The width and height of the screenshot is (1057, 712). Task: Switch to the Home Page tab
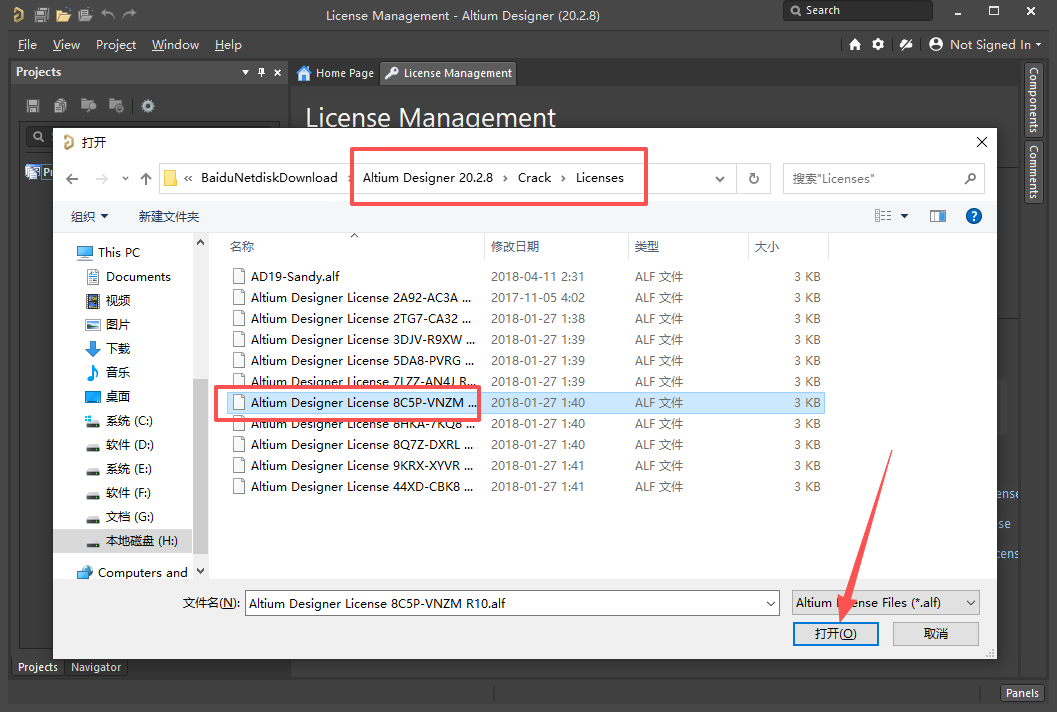(336, 73)
